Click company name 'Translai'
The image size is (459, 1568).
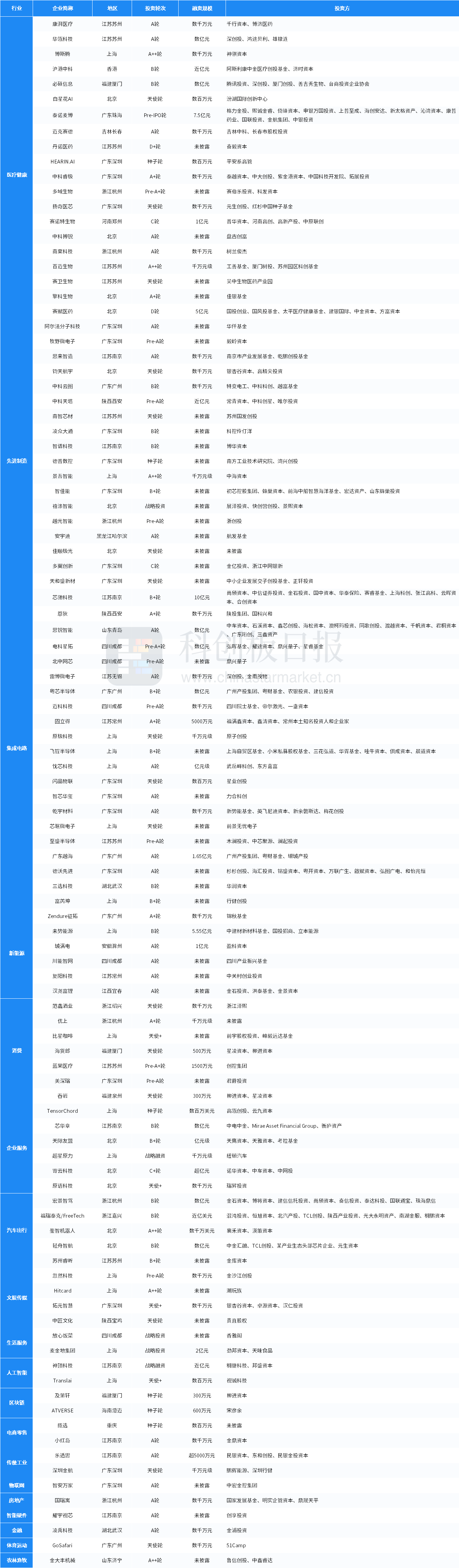[63, 1380]
